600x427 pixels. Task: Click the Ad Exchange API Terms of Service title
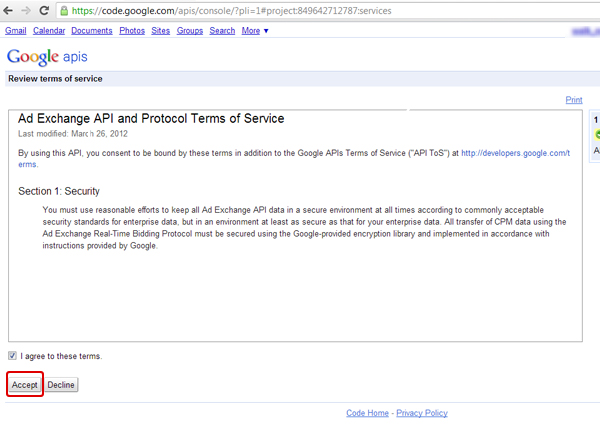(151, 119)
